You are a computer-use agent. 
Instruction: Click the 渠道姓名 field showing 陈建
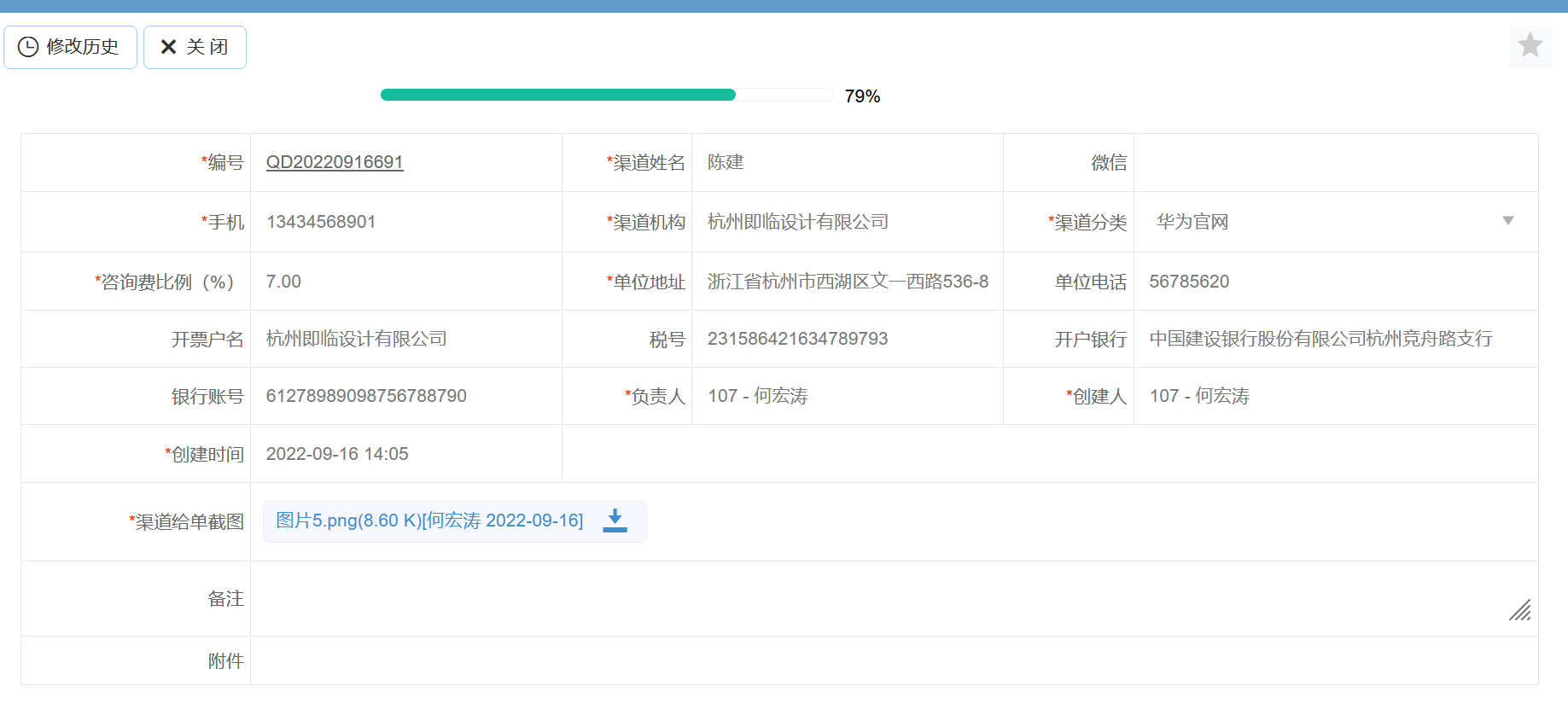[x=845, y=162]
